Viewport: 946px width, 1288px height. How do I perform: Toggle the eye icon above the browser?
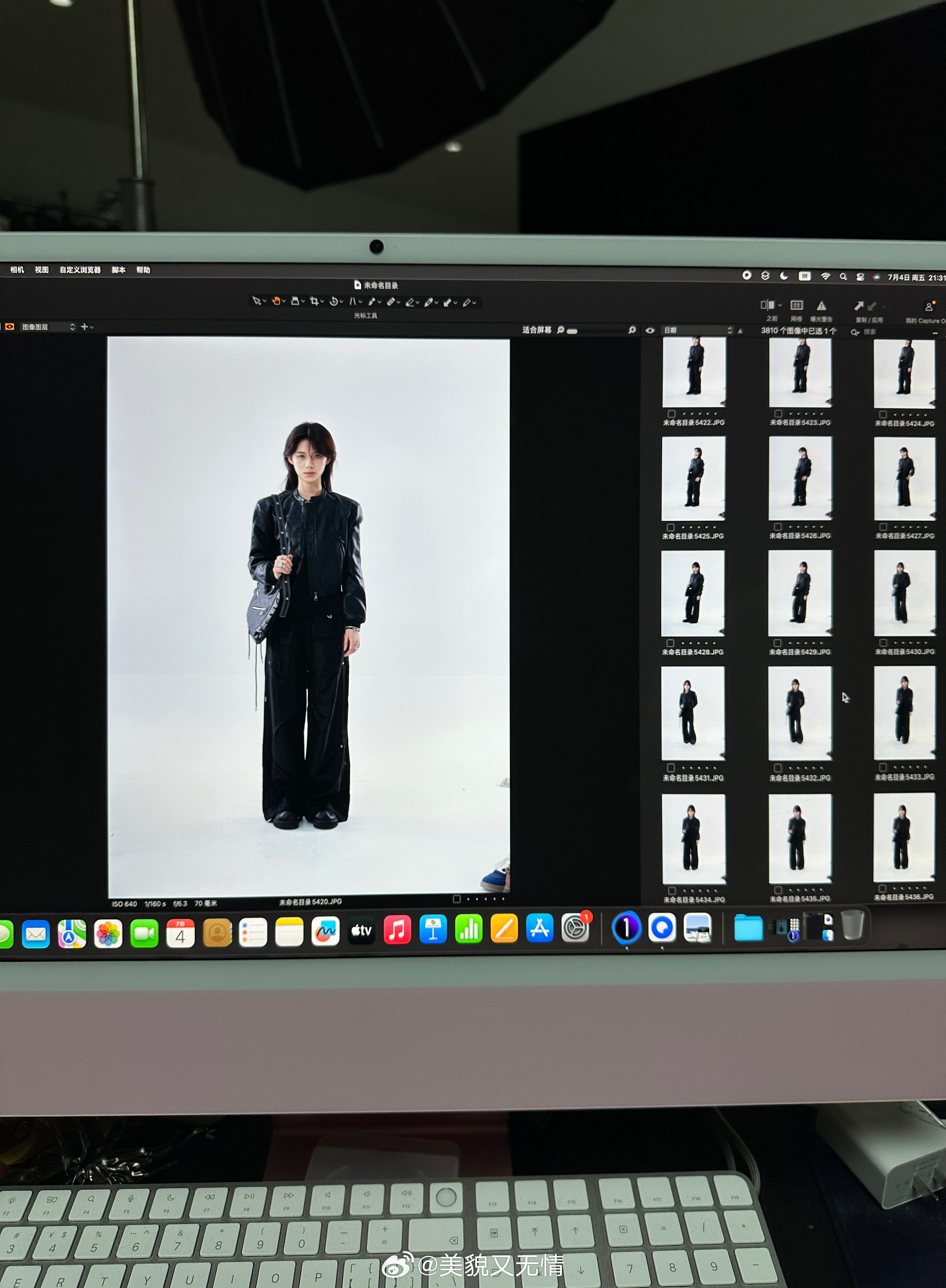pos(650,330)
